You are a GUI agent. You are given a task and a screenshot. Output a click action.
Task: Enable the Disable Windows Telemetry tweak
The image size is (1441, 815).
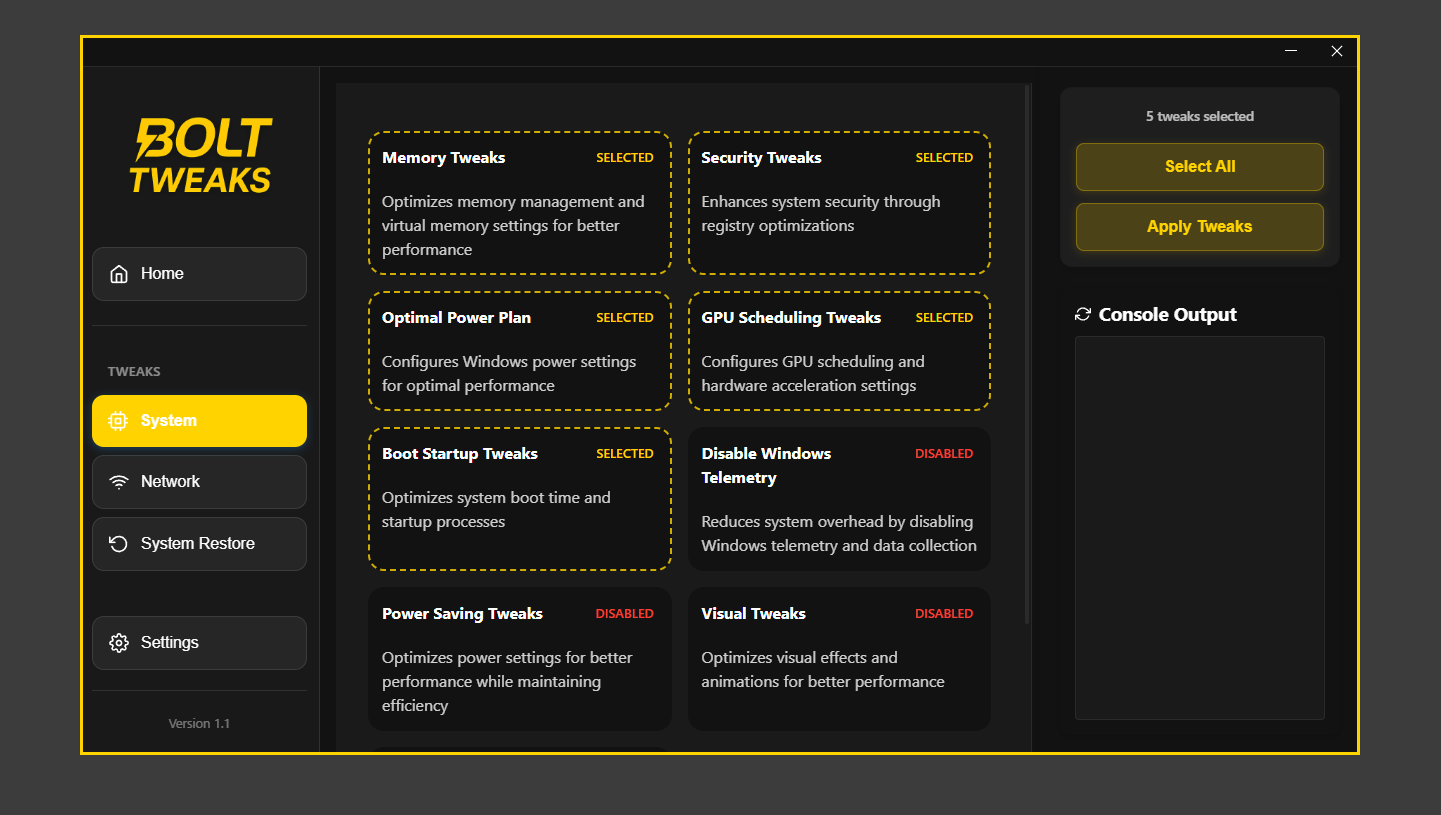[x=839, y=499]
